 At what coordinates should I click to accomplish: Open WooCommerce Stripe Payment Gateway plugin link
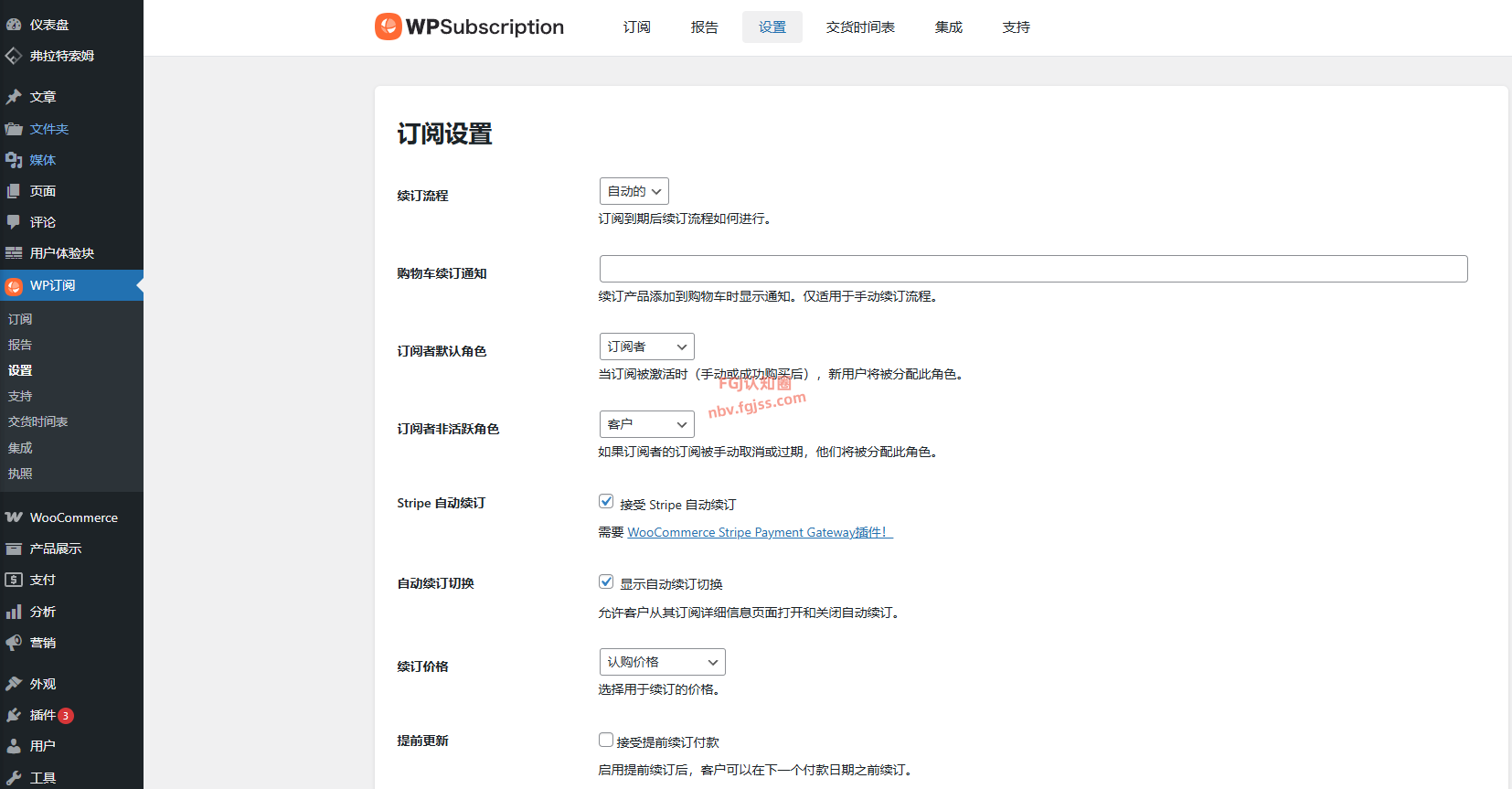tap(759, 532)
